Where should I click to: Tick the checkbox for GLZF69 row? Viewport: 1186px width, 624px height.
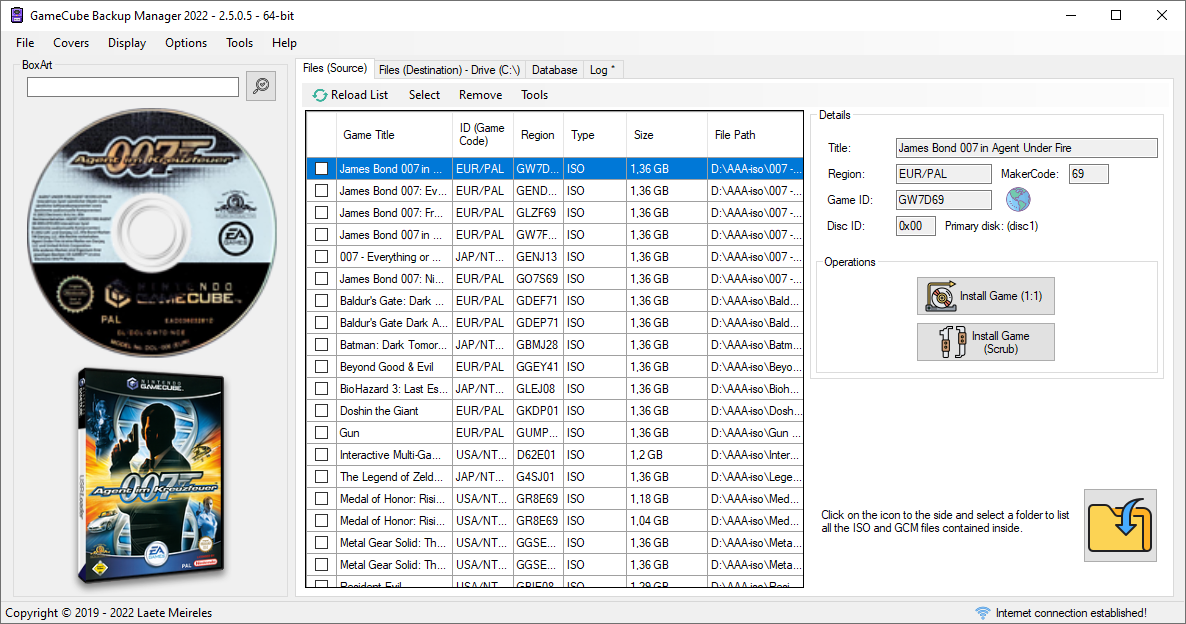click(x=321, y=213)
